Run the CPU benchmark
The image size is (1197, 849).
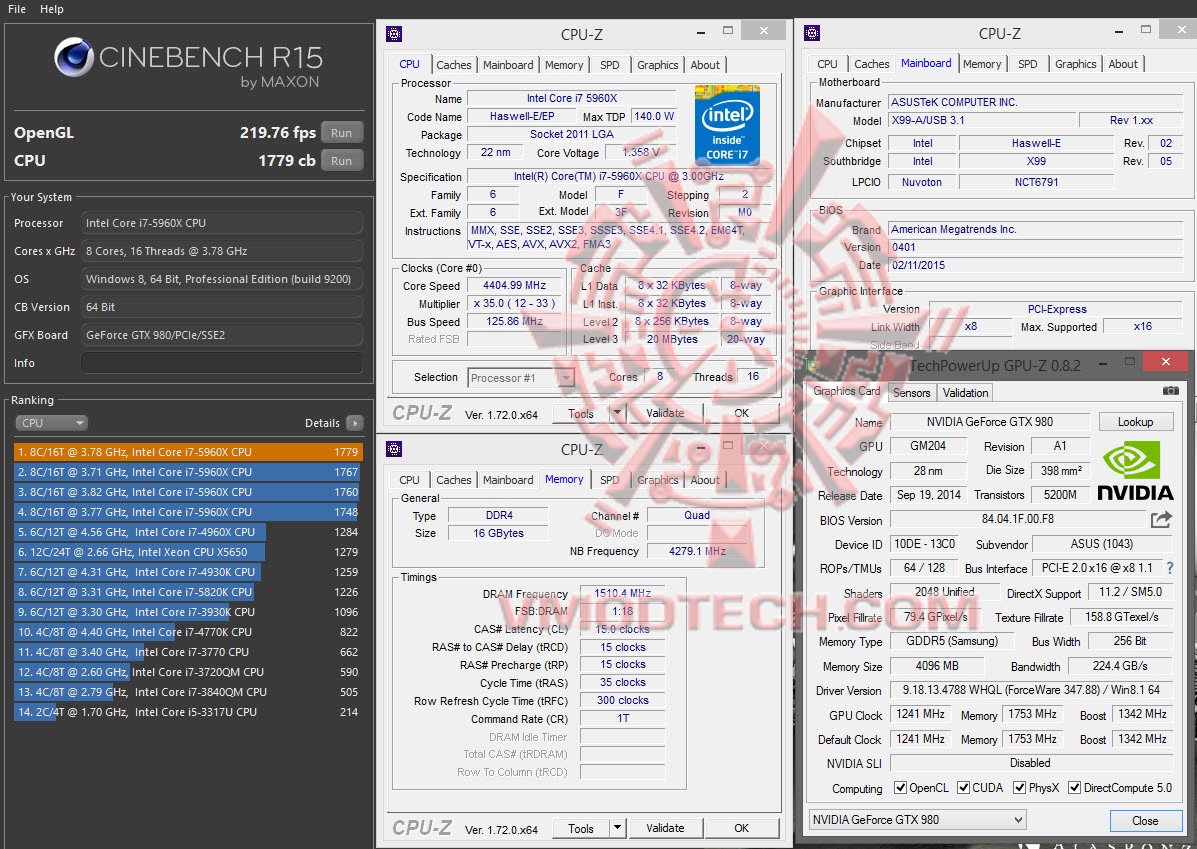coord(341,161)
